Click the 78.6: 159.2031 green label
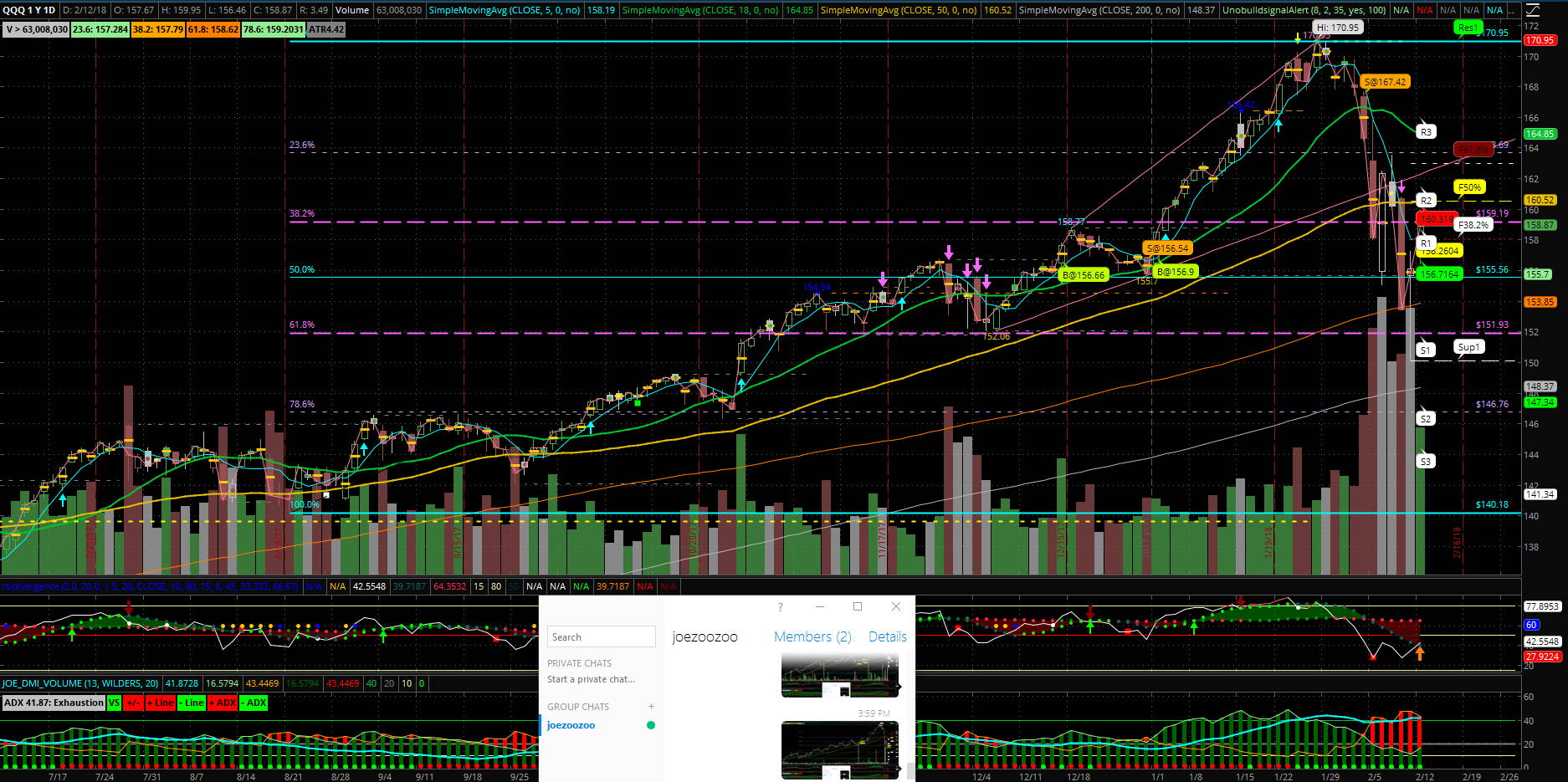1568x782 pixels. (x=273, y=29)
